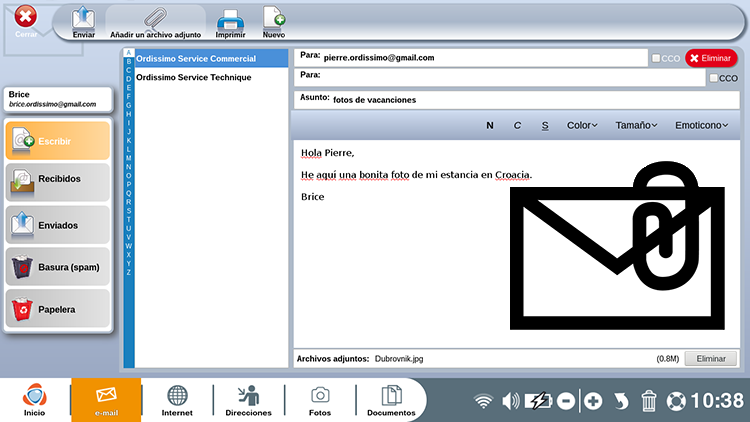The image size is (750, 422).
Task: Jump to letter Z in contacts index
Action: (128, 272)
